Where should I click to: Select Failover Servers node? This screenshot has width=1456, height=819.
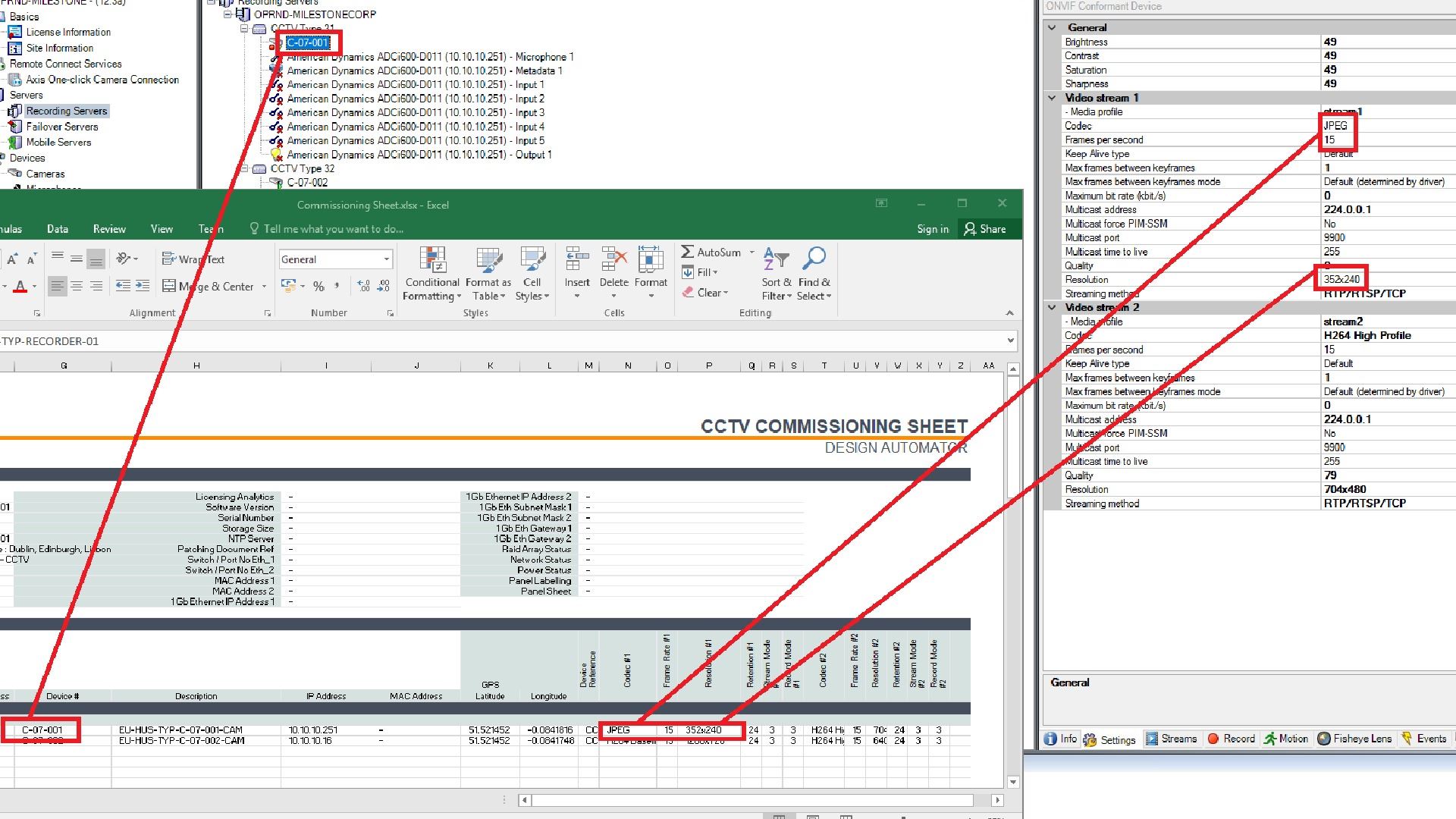pos(62,127)
